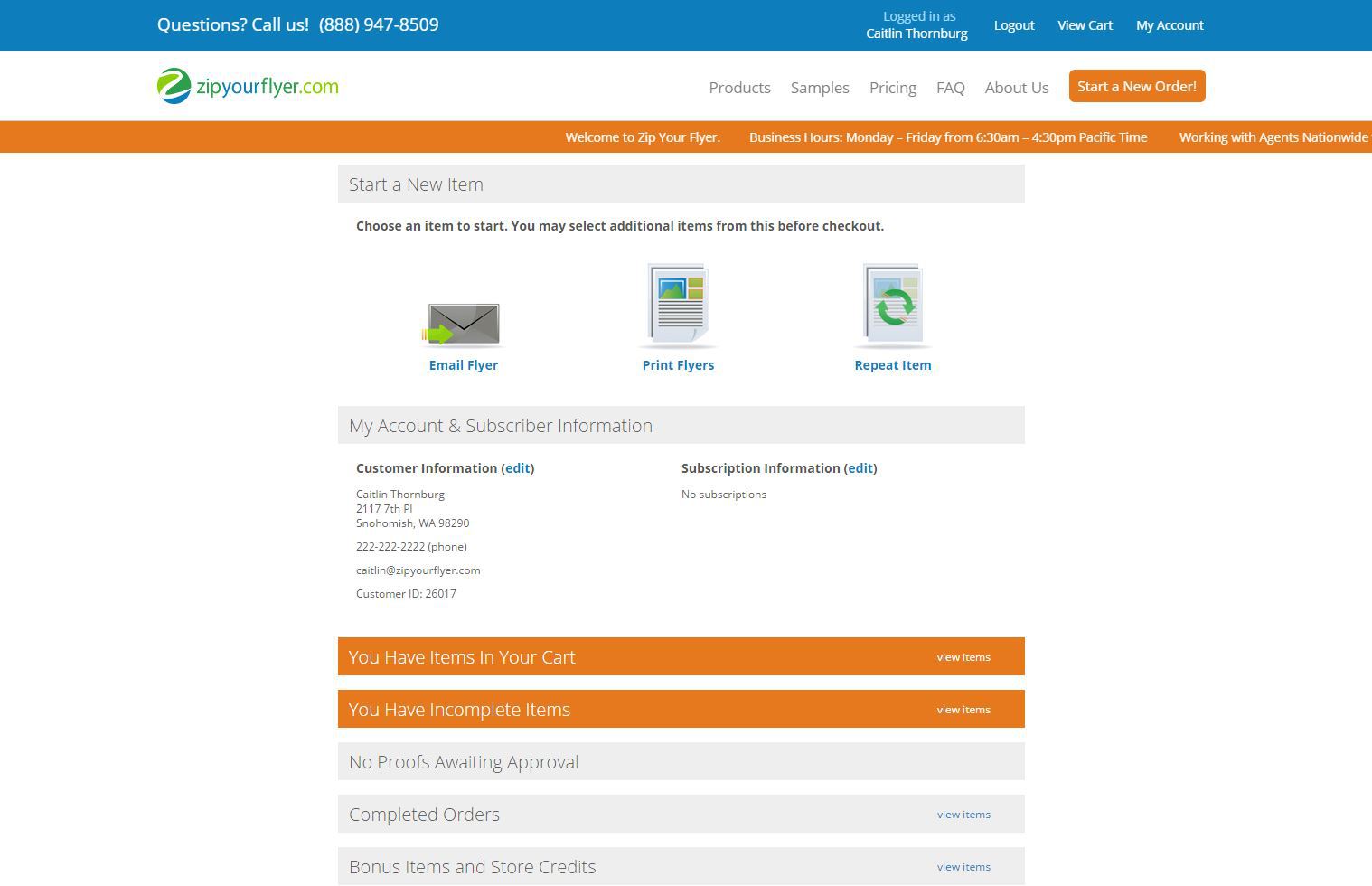The height and width of the screenshot is (886, 1372).
Task: Click the Print Flyers document icon
Action: click(x=678, y=306)
